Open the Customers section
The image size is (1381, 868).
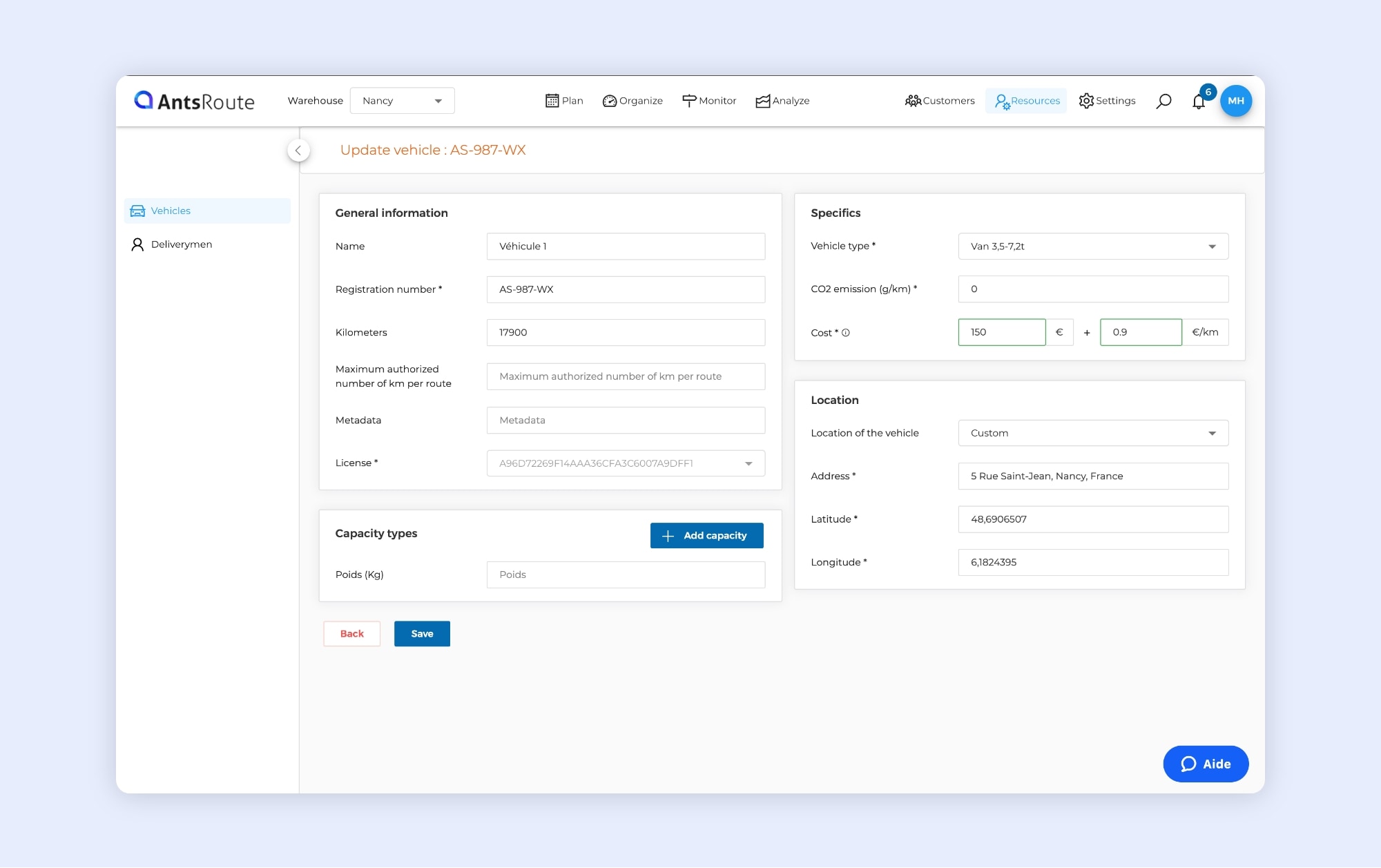940,101
